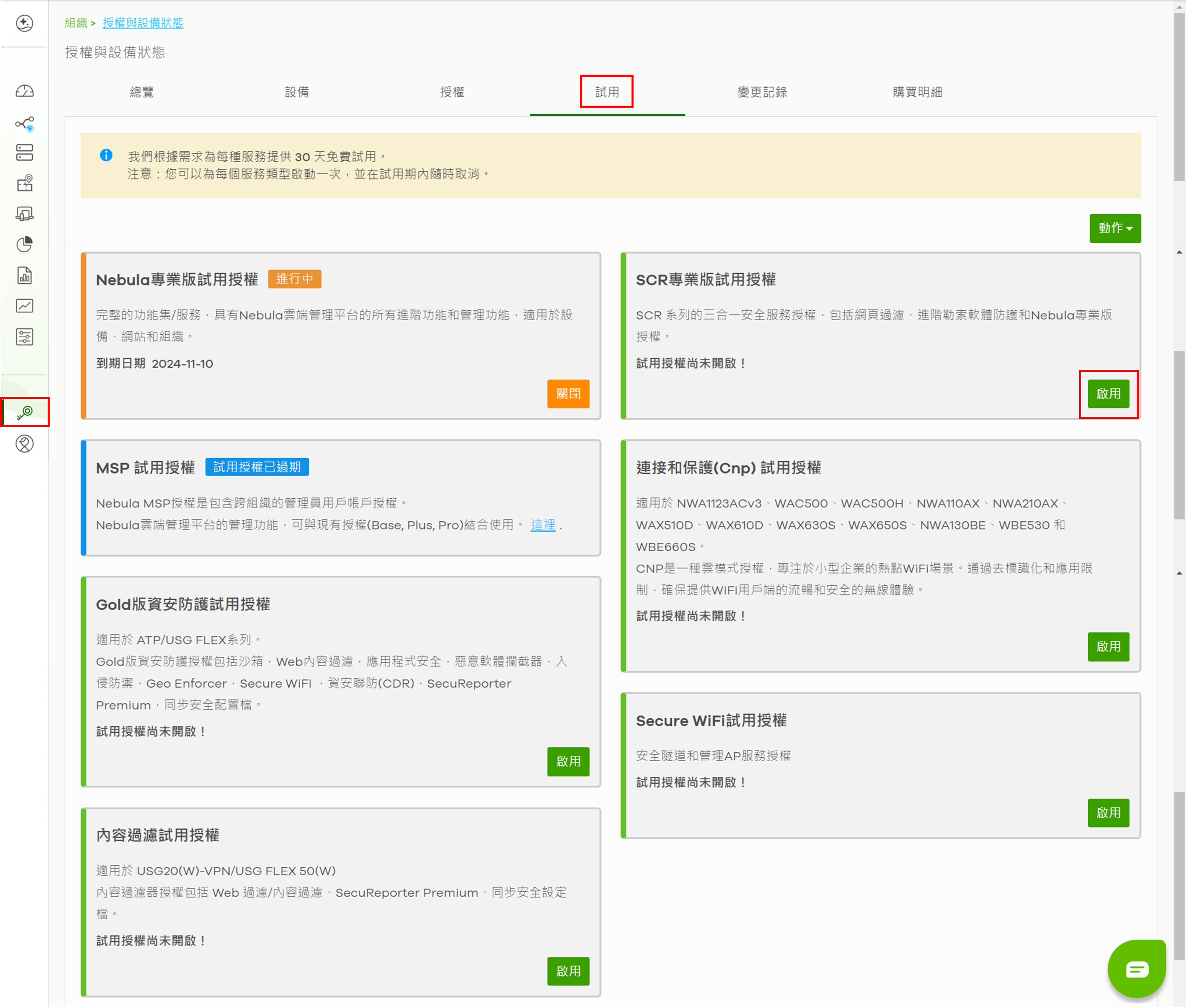Open the dashboard gauge icon in sidebar
The image size is (1186, 1008).
pos(25,91)
